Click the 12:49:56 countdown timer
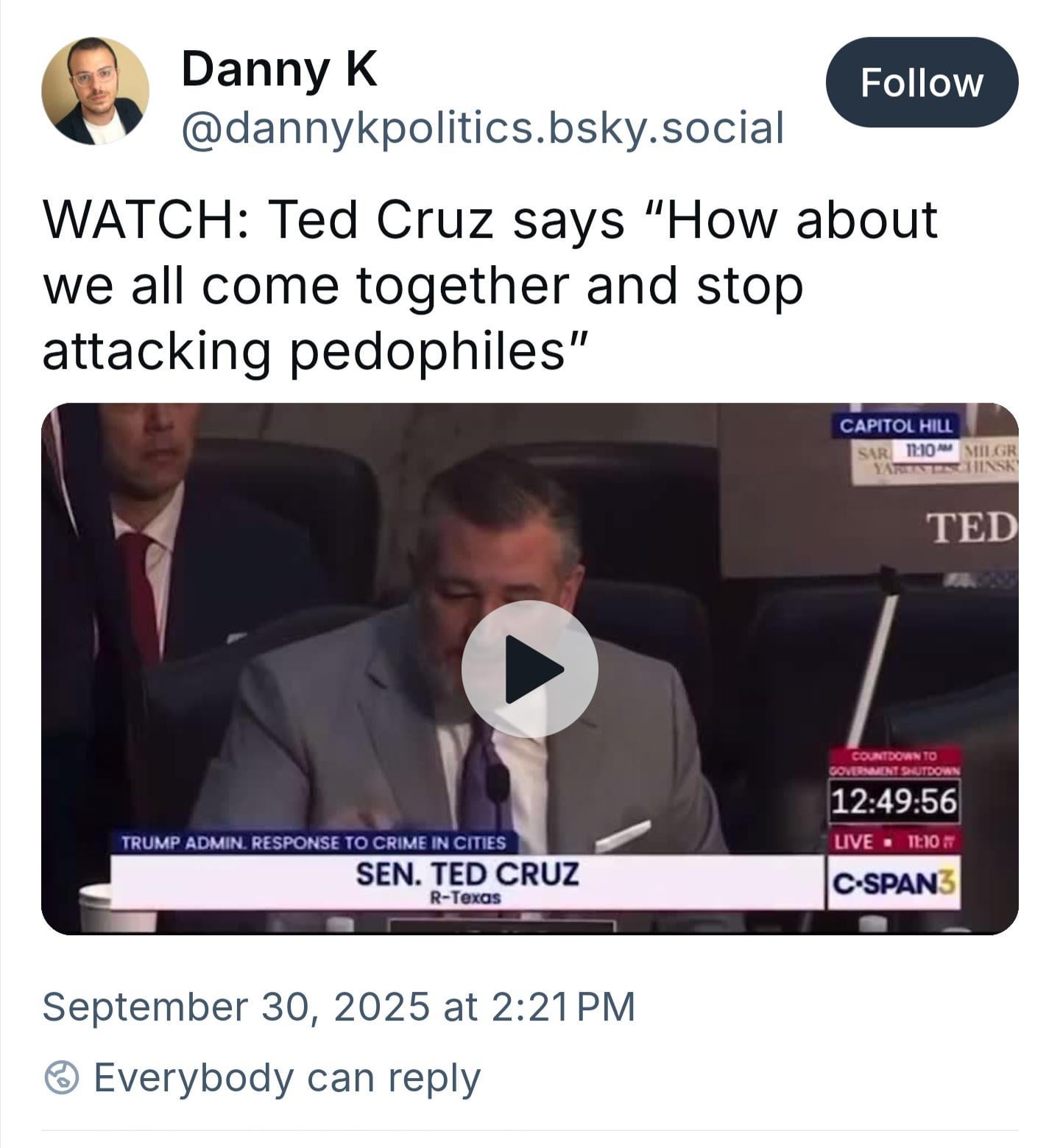This screenshot has width=1060, height=1148. [894, 802]
